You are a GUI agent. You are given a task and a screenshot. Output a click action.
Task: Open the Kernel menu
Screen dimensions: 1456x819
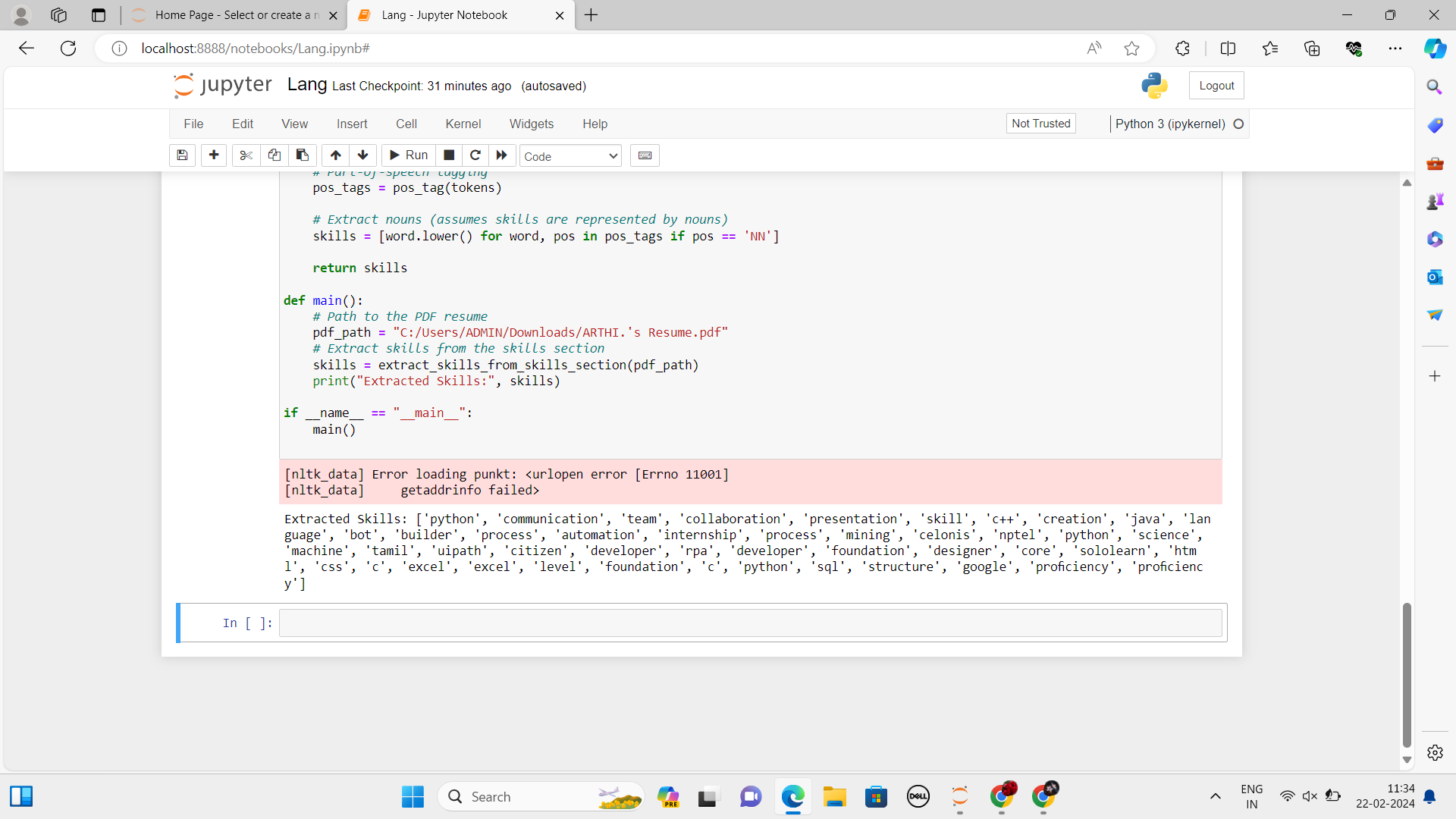463,124
